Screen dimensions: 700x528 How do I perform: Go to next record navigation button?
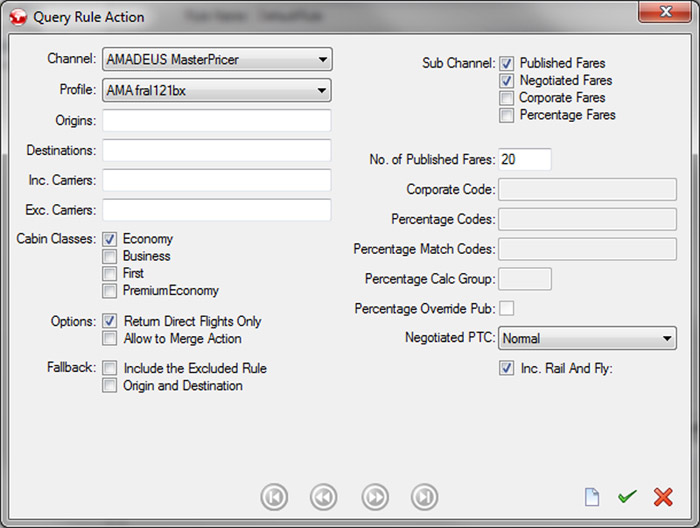pos(375,497)
